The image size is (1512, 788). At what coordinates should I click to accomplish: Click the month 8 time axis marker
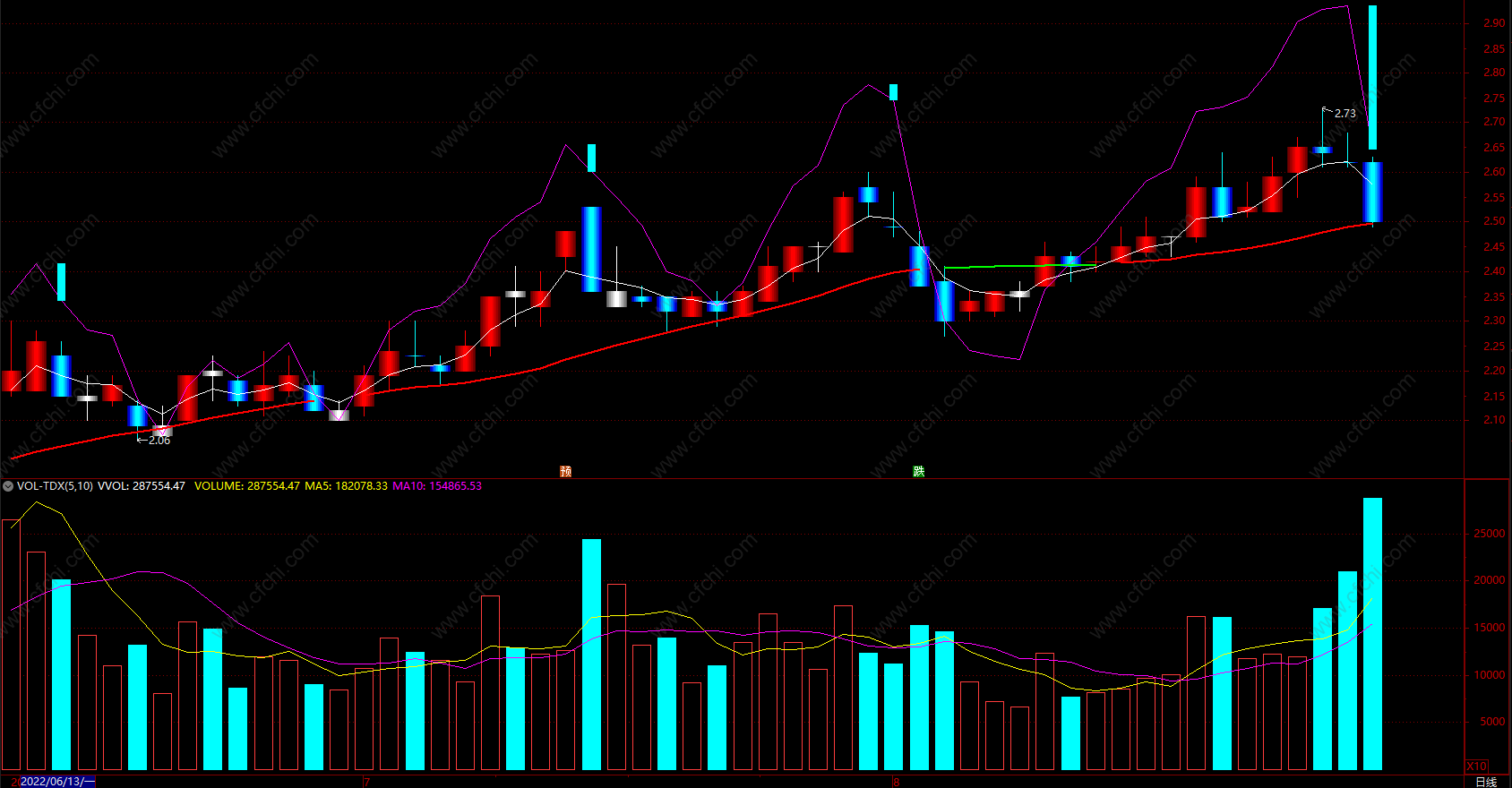coord(896,782)
